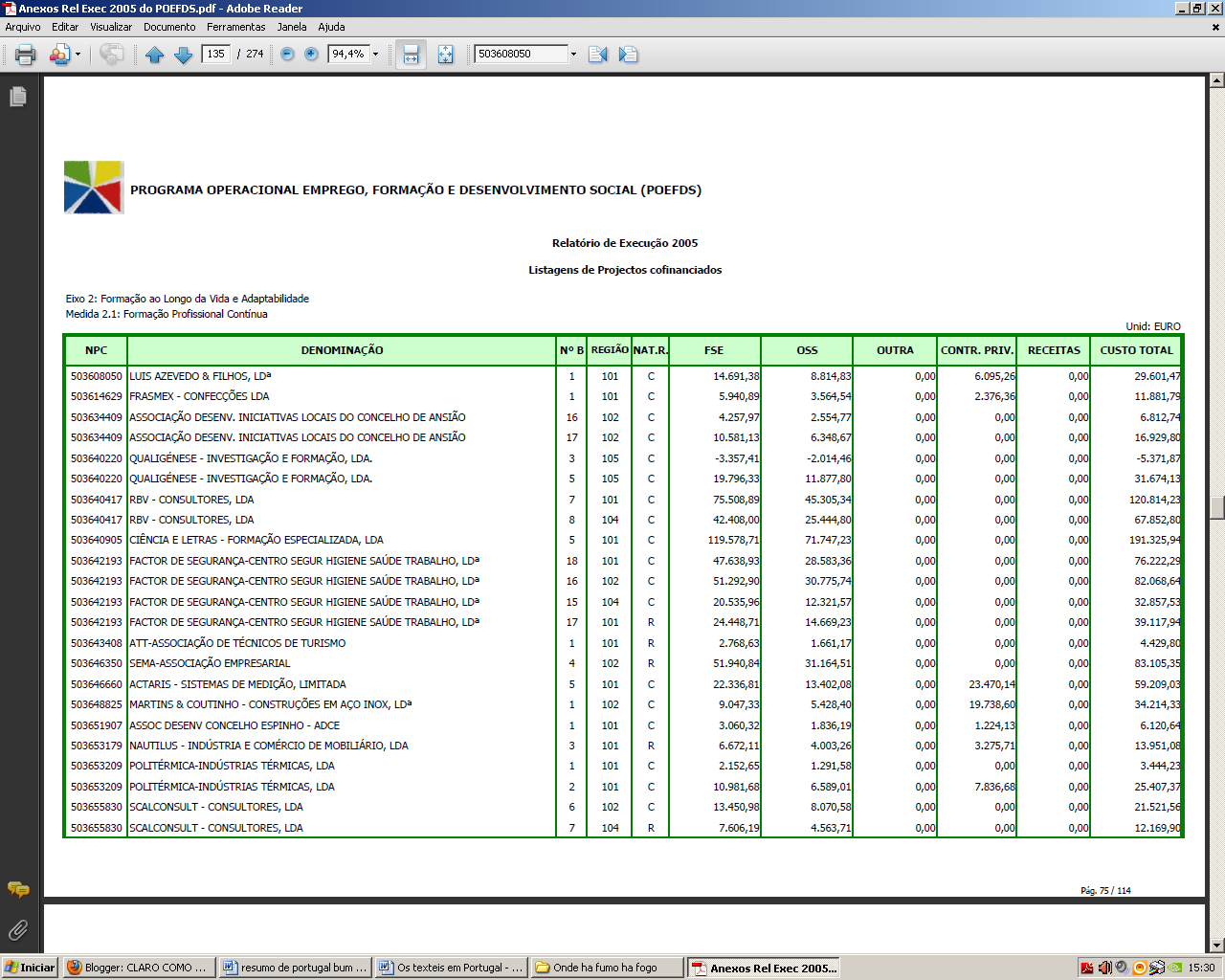Click the zoom percentage field showing 94,4%
This screenshot has height=980, width=1225.
348,55
